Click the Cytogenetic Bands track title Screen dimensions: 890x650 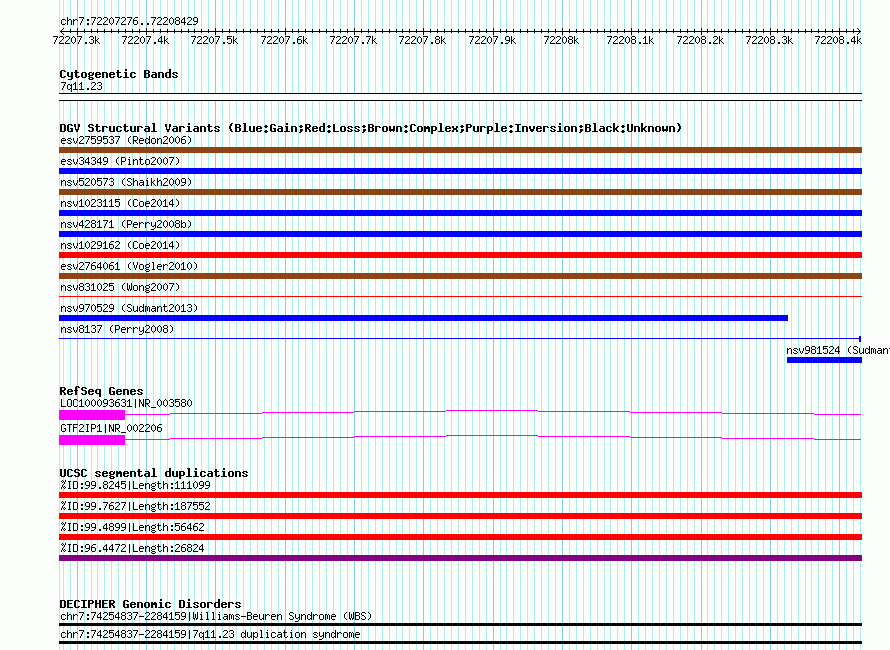point(119,74)
